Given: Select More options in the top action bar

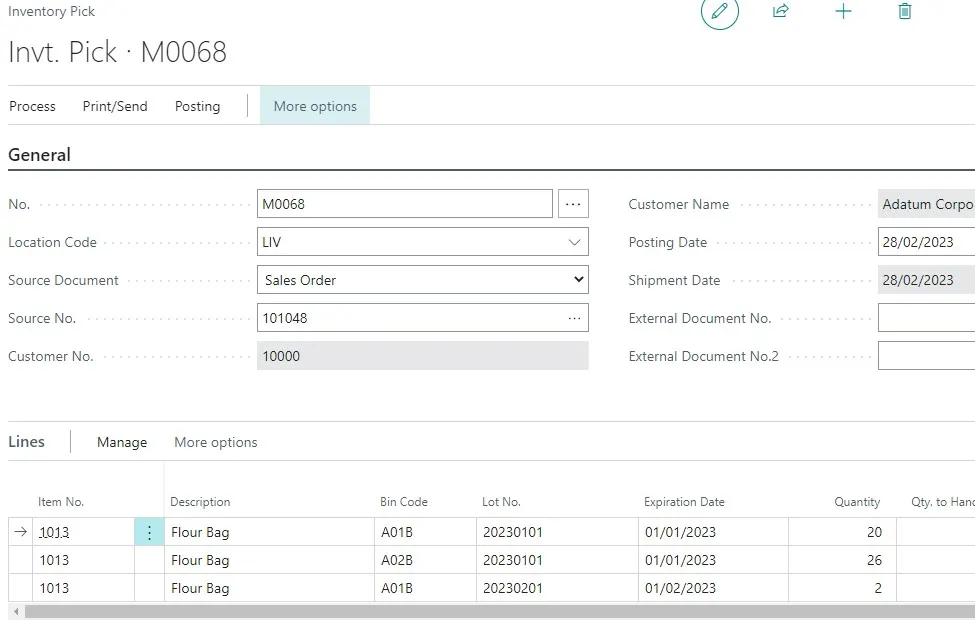Looking at the screenshot, I should click(315, 106).
